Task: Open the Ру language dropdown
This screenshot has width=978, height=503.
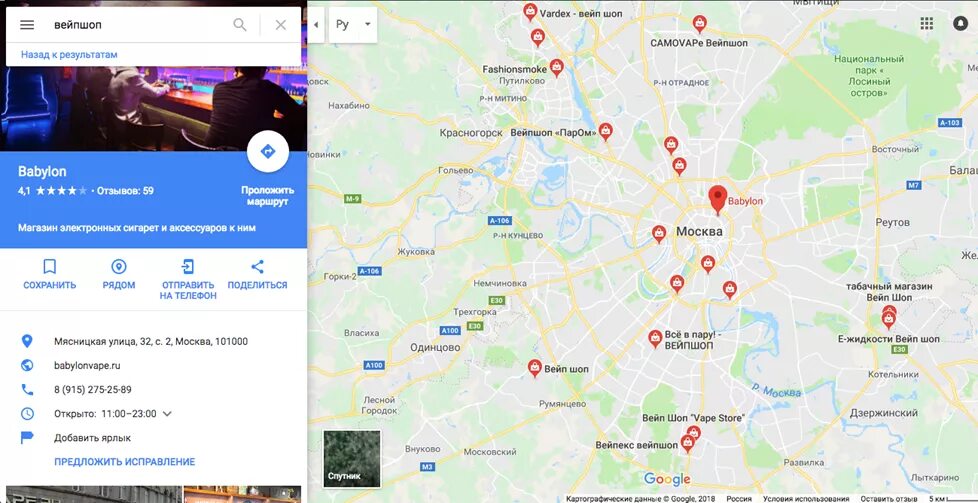Action: point(353,25)
